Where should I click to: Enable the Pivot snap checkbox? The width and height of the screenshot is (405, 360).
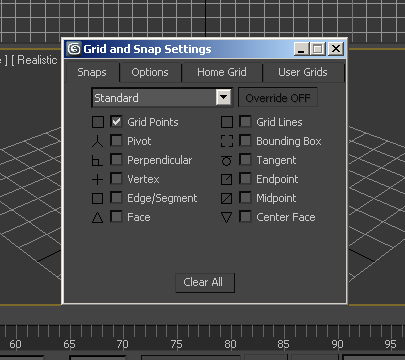pyautogui.click(x=116, y=140)
